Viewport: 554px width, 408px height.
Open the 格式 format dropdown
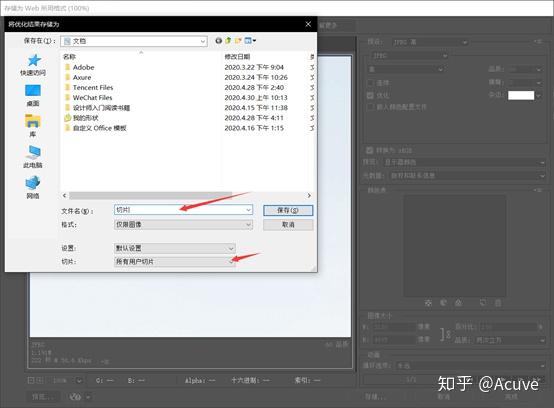[x=183, y=225]
